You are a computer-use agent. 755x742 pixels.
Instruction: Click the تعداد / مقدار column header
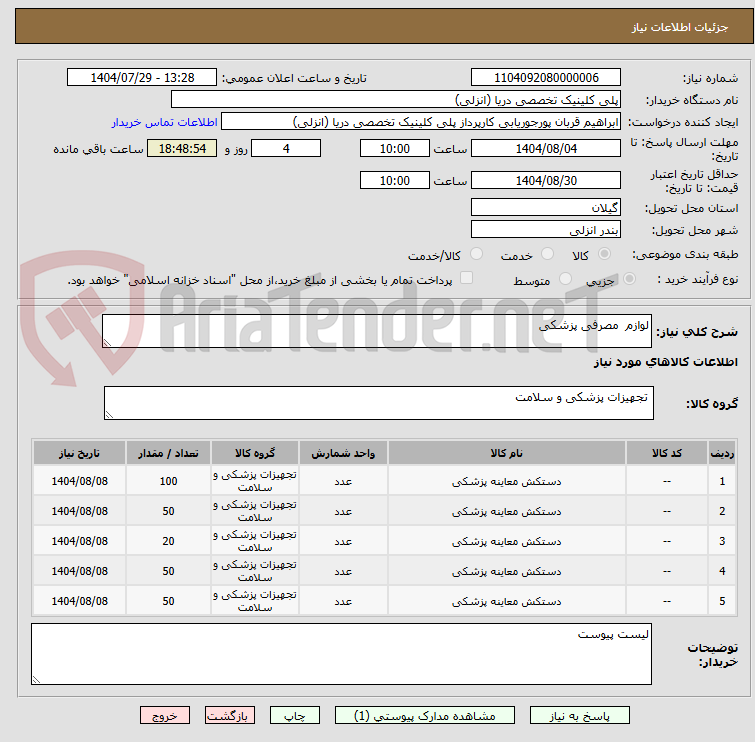coord(168,453)
